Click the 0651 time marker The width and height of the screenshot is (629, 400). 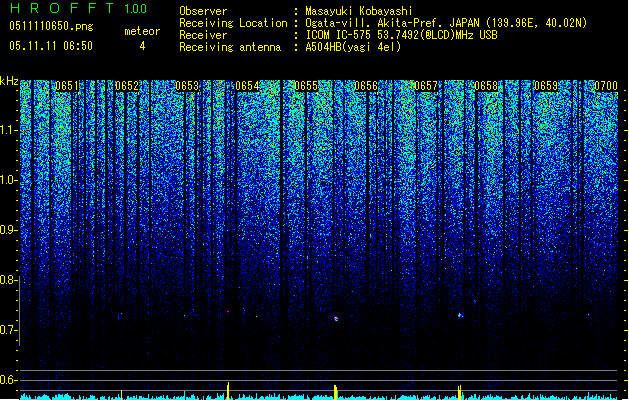[67, 86]
